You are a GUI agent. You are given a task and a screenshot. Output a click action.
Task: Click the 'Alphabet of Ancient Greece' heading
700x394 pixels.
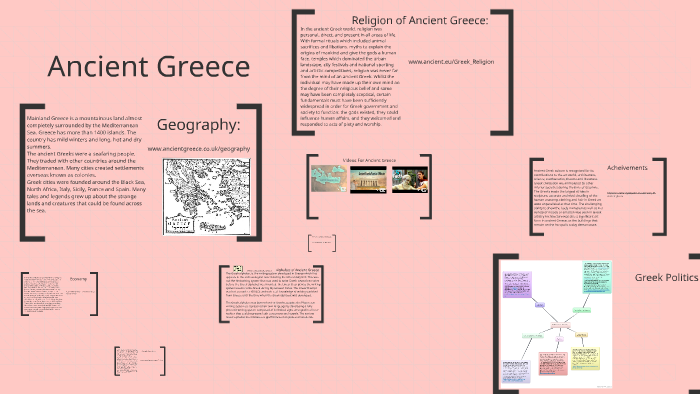click(297, 270)
